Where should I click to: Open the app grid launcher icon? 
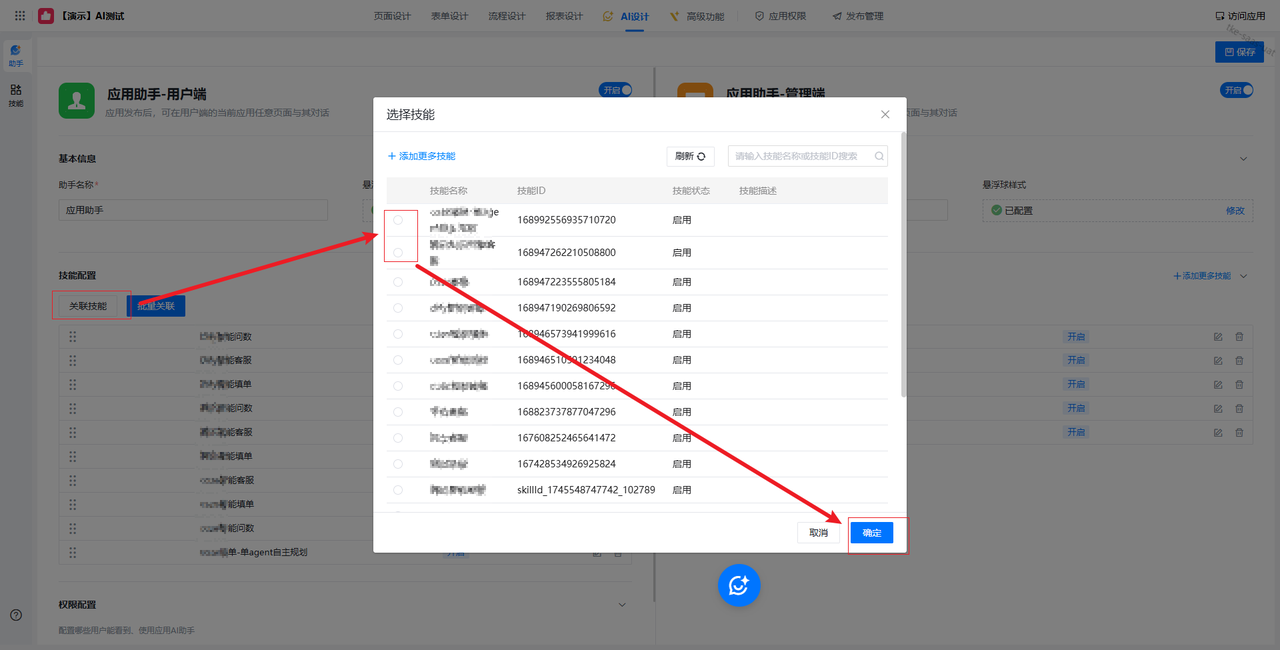point(20,16)
